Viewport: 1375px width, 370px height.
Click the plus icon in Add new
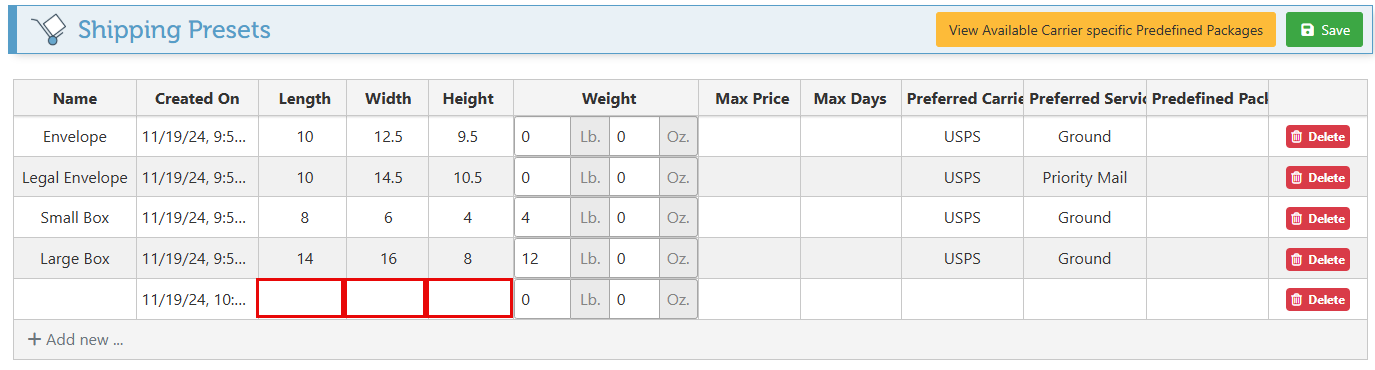[x=34, y=340]
